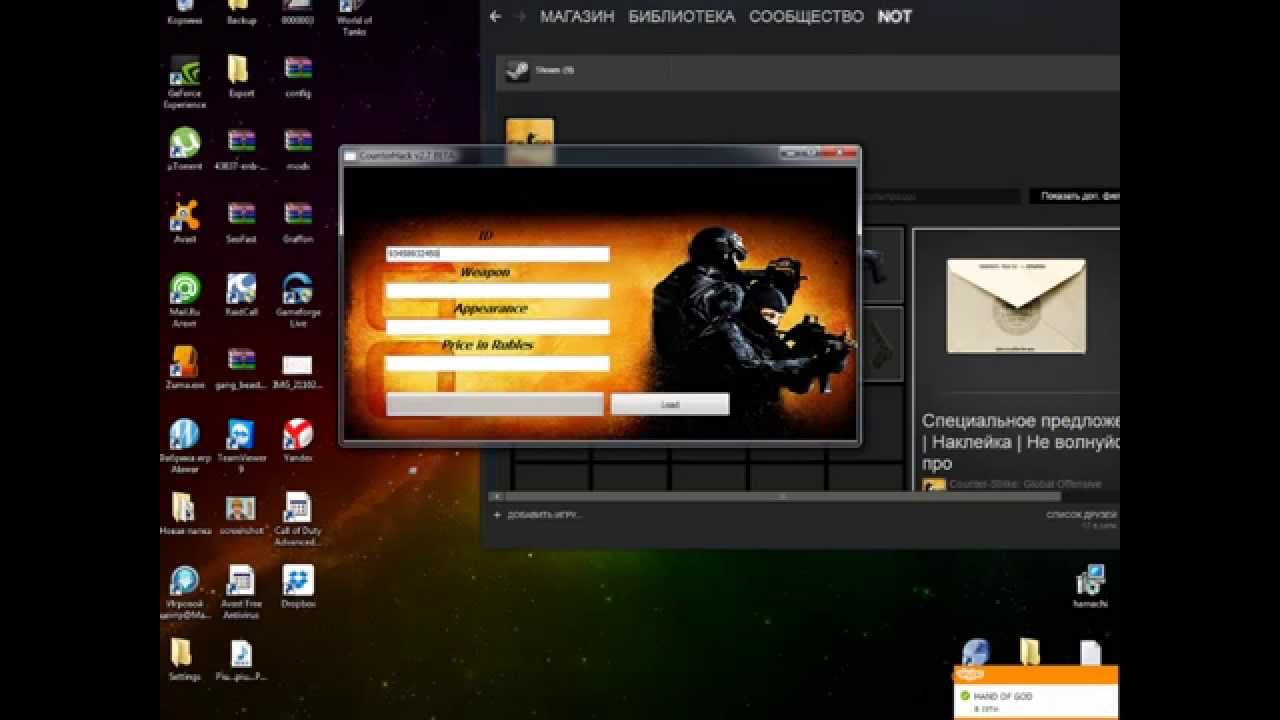Click the Counter-Strike: Global Offensive item label
Viewport: 1280px width, 720px height.
coord(1025,484)
